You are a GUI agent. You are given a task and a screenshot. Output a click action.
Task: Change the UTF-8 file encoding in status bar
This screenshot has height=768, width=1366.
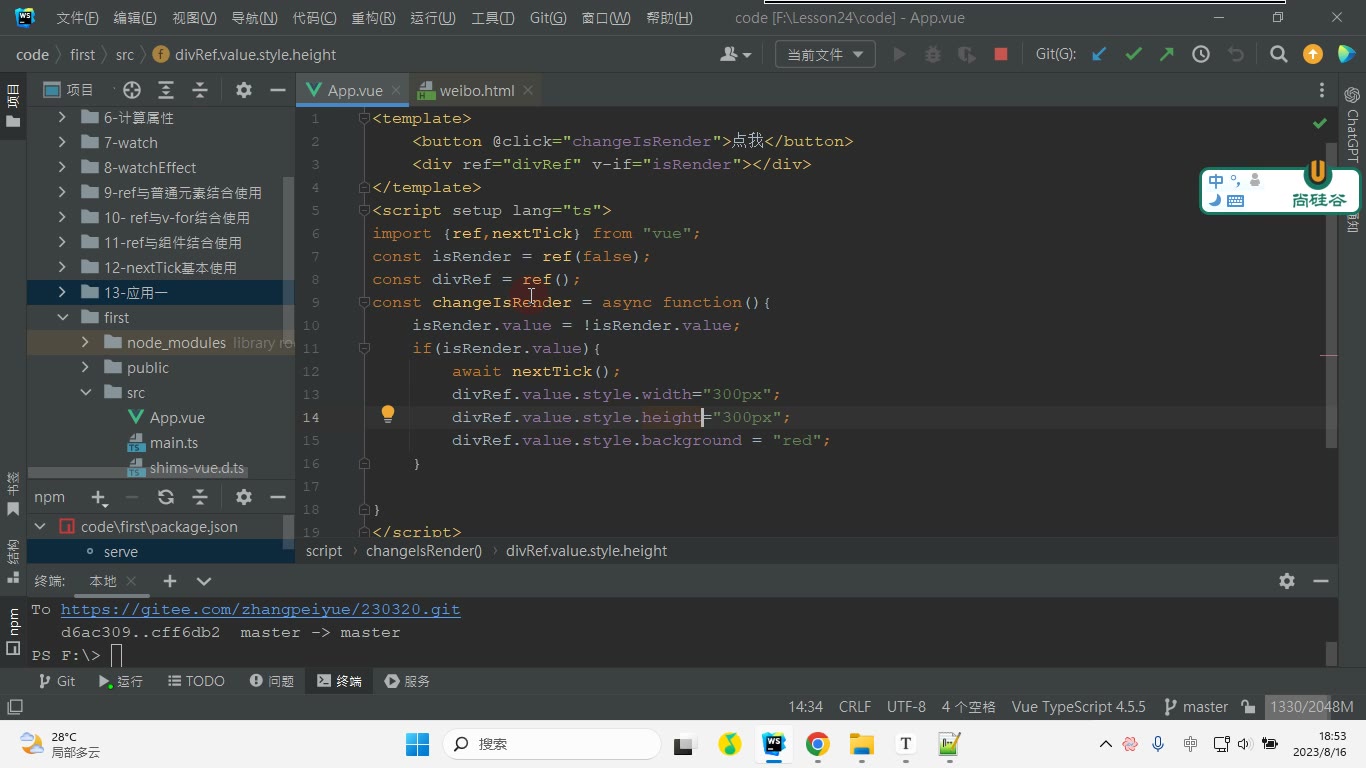[x=906, y=707]
